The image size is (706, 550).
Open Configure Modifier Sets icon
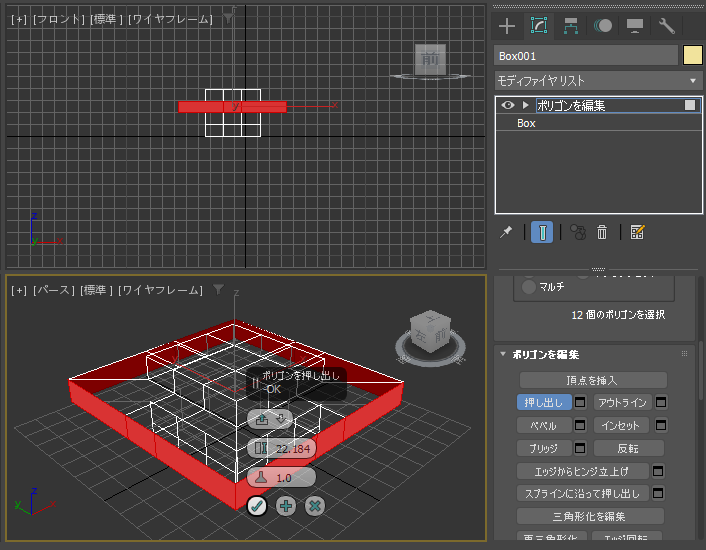coord(637,232)
